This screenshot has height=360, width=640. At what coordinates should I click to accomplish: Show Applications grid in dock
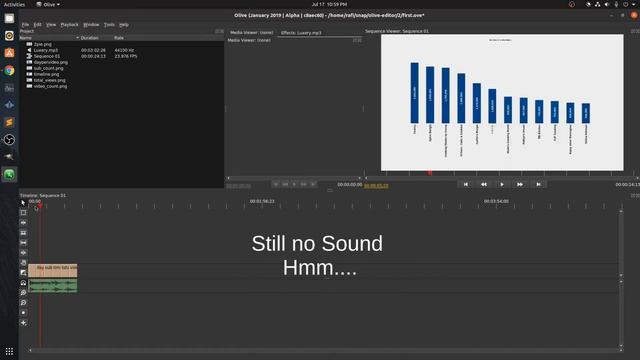click(x=9, y=351)
